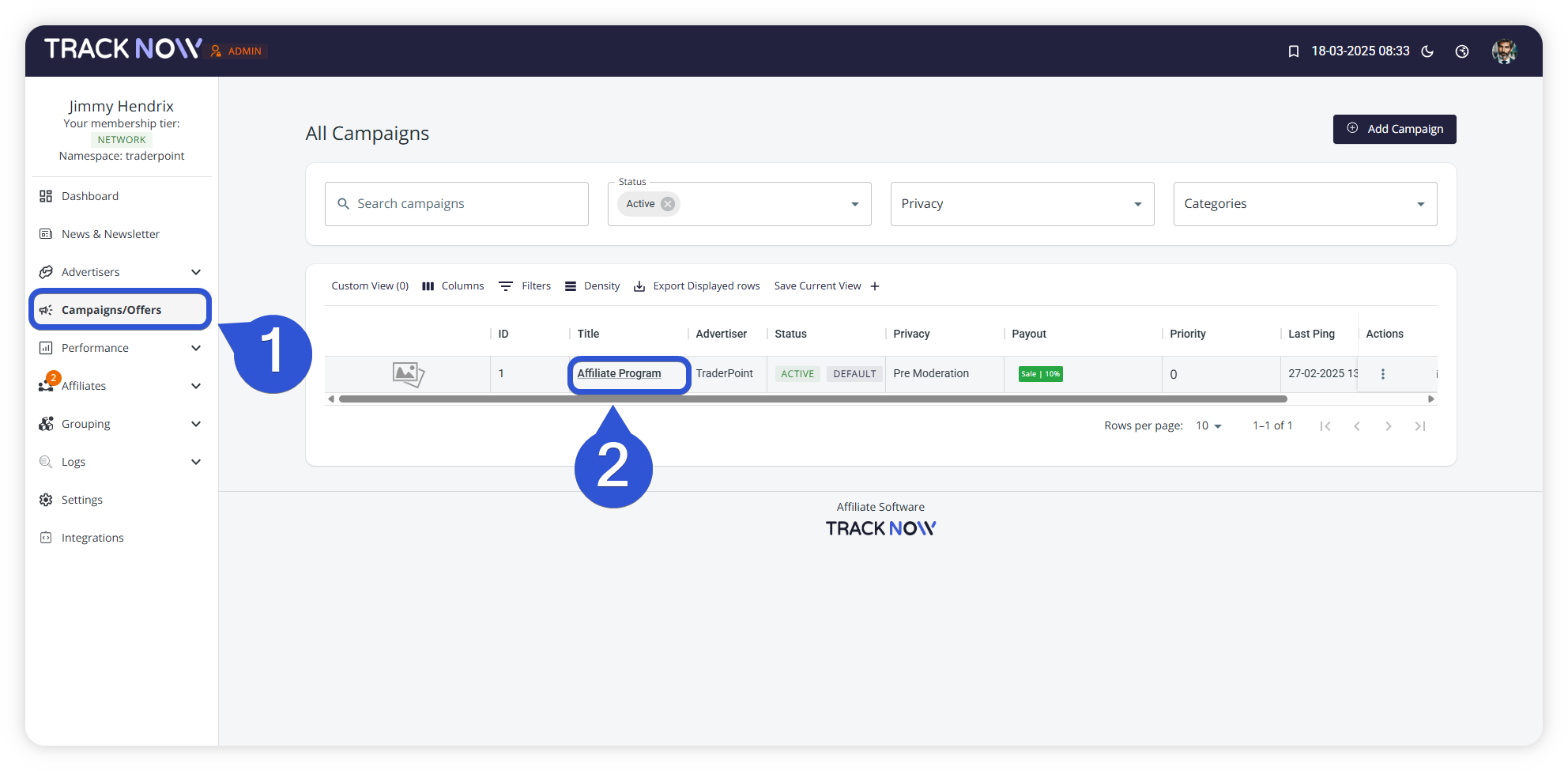Open the bookmark icon in the top bar
Viewport: 1568px width, 771px height.
[1293, 51]
